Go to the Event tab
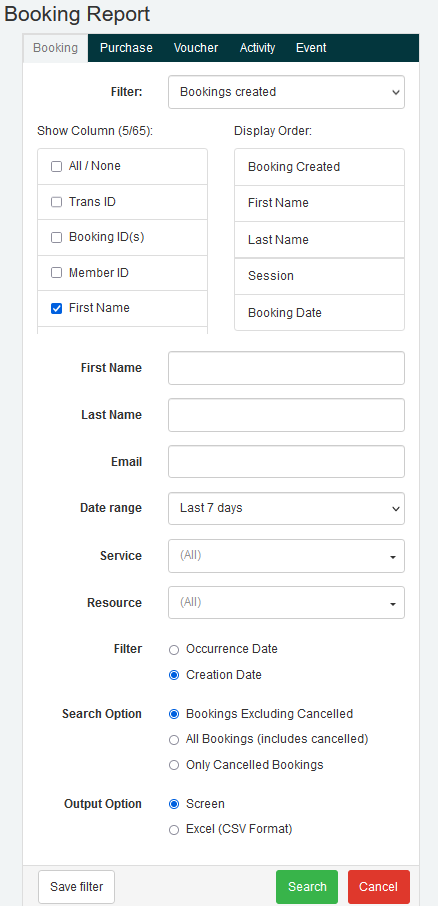The image size is (438, 906). [x=311, y=48]
